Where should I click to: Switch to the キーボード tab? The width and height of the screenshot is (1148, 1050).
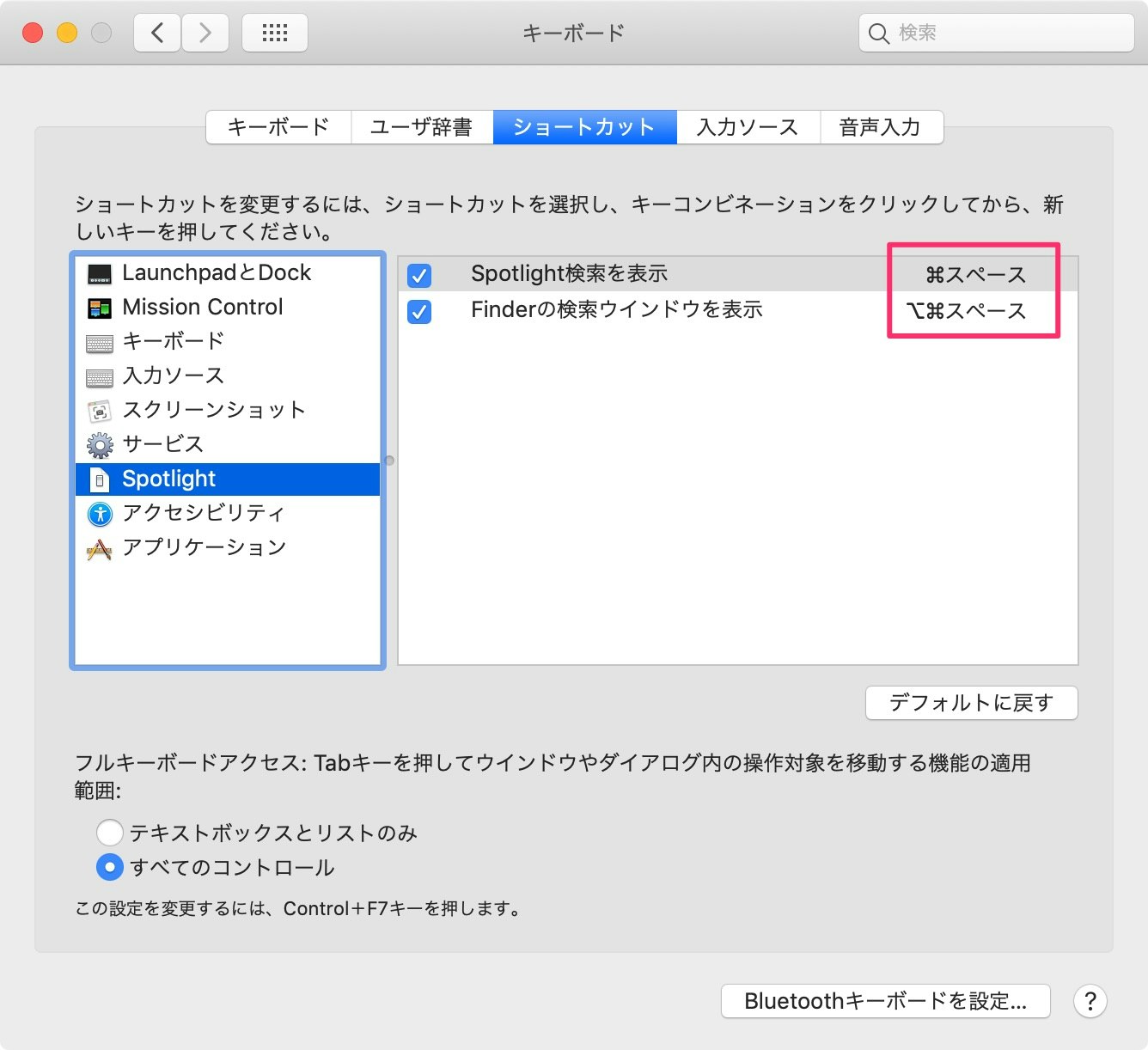click(278, 127)
